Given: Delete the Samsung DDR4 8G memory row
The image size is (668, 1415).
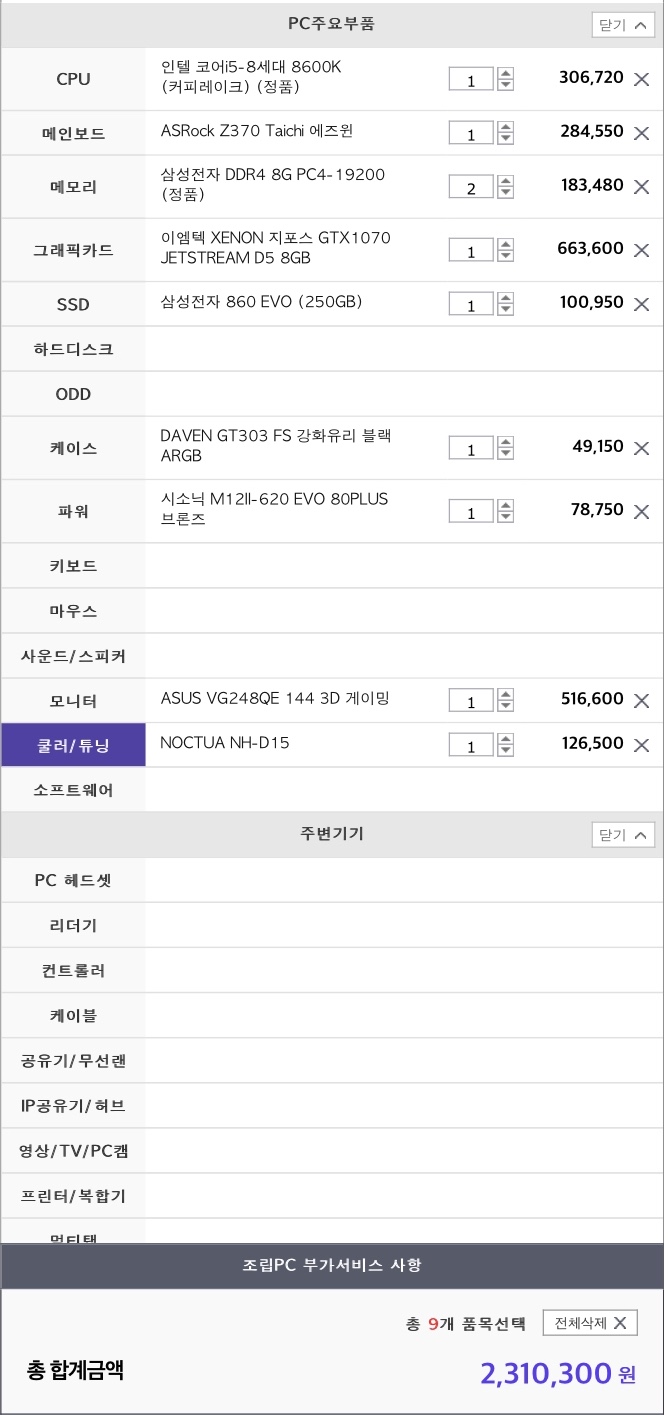Looking at the screenshot, I should 642,187.
